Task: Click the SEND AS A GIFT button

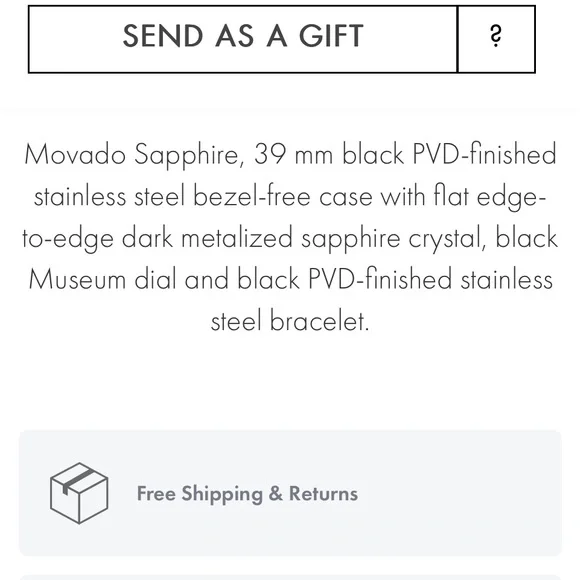Action: coord(243,39)
